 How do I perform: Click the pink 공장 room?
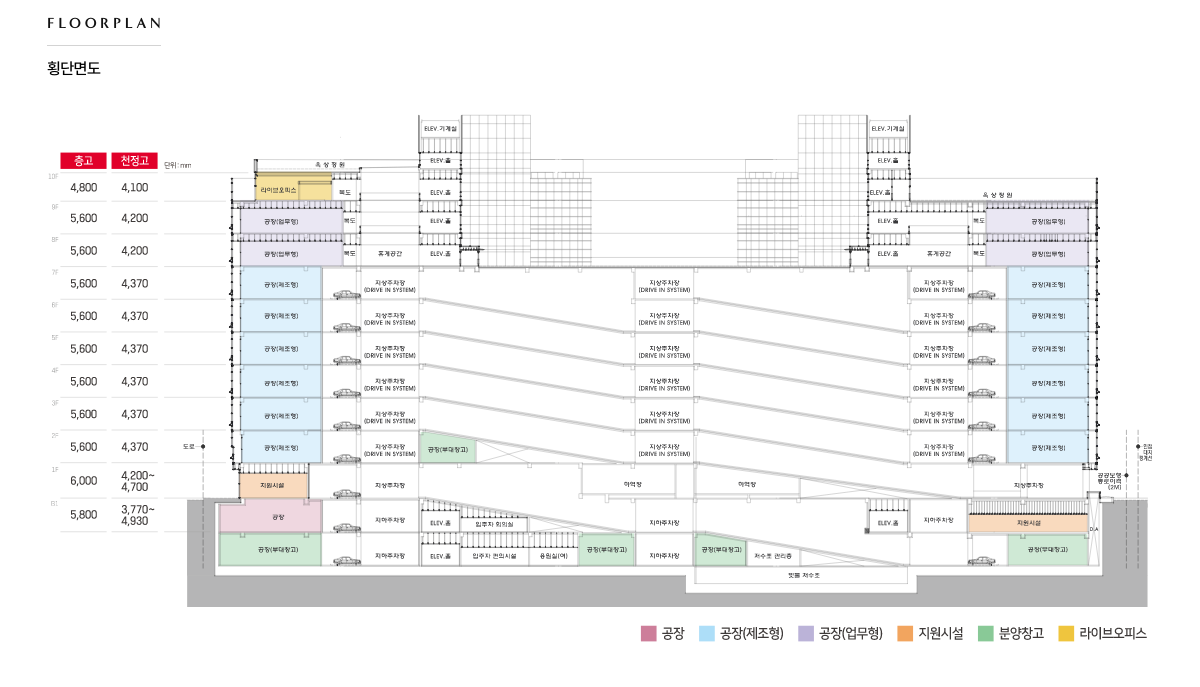pyautogui.click(x=270, y=516)
